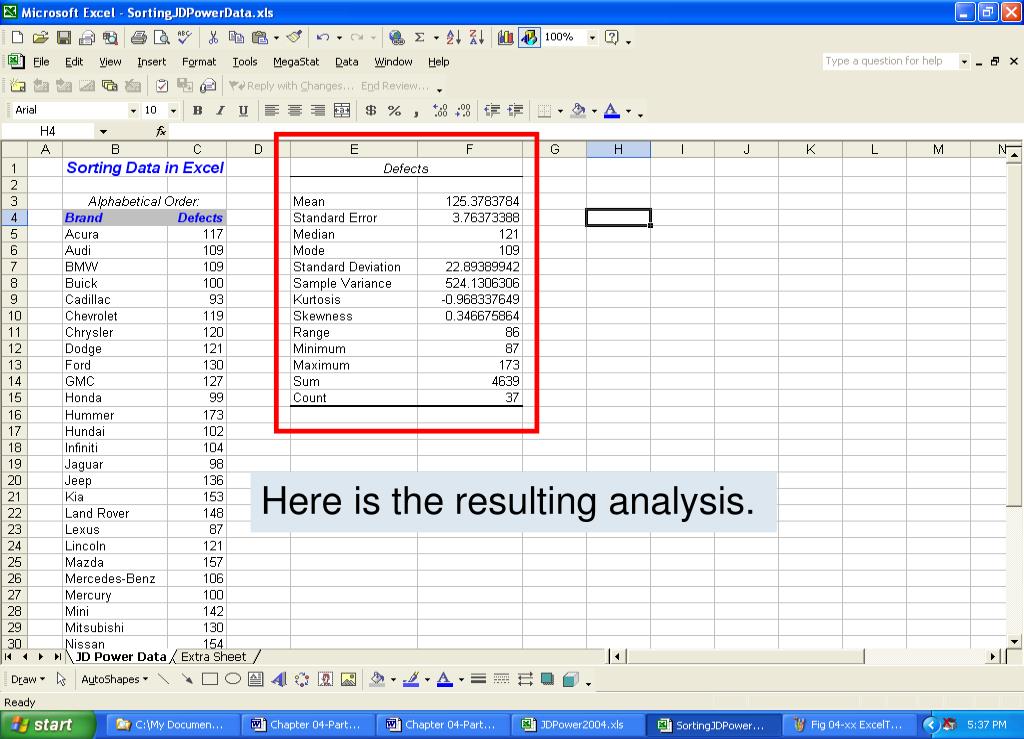Switch to the Extra Sheet tab
The height and width of the screenshot is (739, 1024).
pyautogui.click(x=214, y=657)
